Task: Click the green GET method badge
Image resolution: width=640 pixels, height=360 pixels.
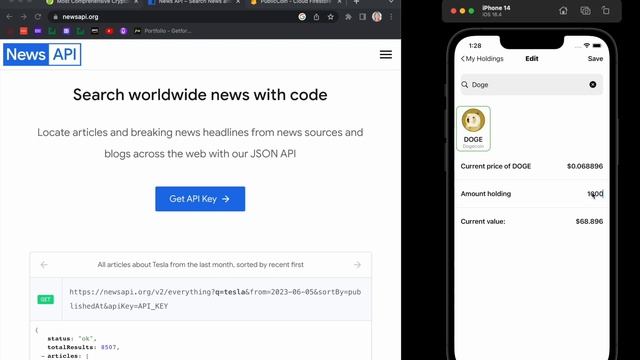Action: 46,300
